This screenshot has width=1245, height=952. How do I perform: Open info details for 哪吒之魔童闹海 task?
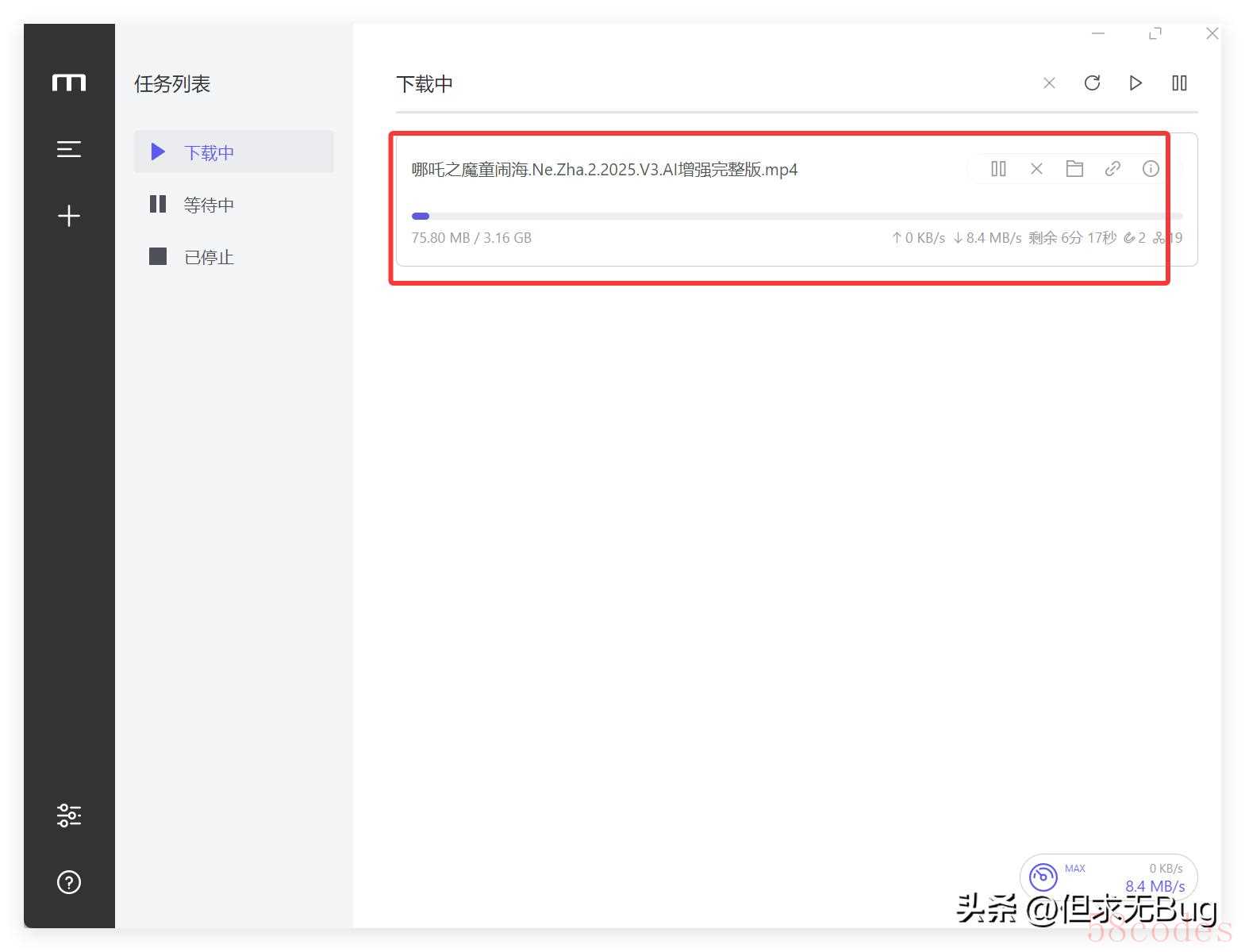(x=1151, y=169)
